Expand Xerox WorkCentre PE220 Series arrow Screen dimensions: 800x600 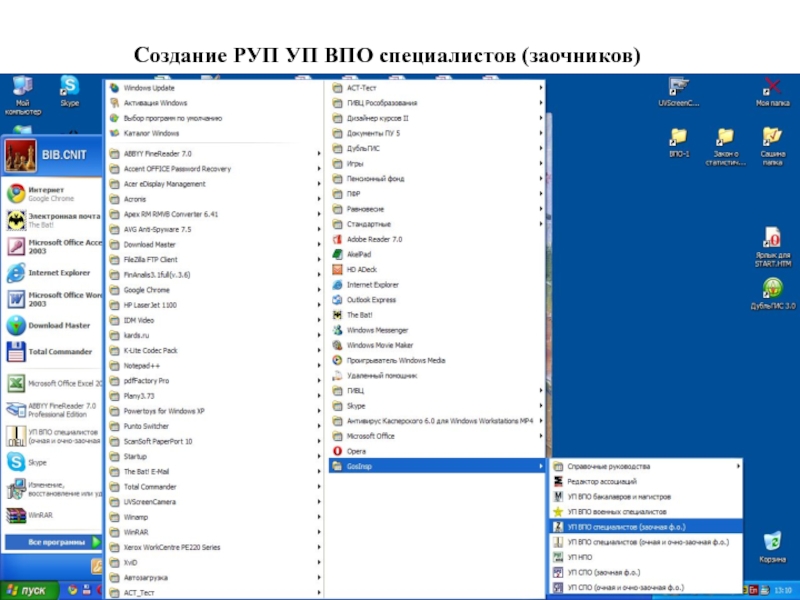coord(319,547)
